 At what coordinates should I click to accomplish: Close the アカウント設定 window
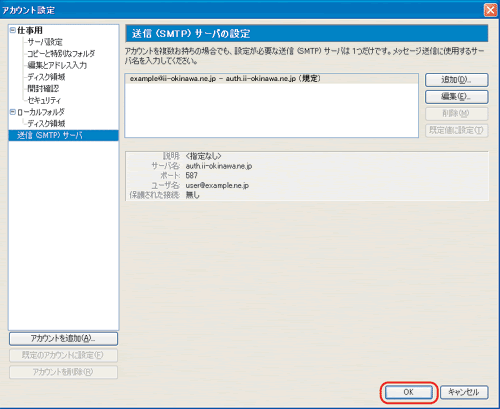point(490,10)
